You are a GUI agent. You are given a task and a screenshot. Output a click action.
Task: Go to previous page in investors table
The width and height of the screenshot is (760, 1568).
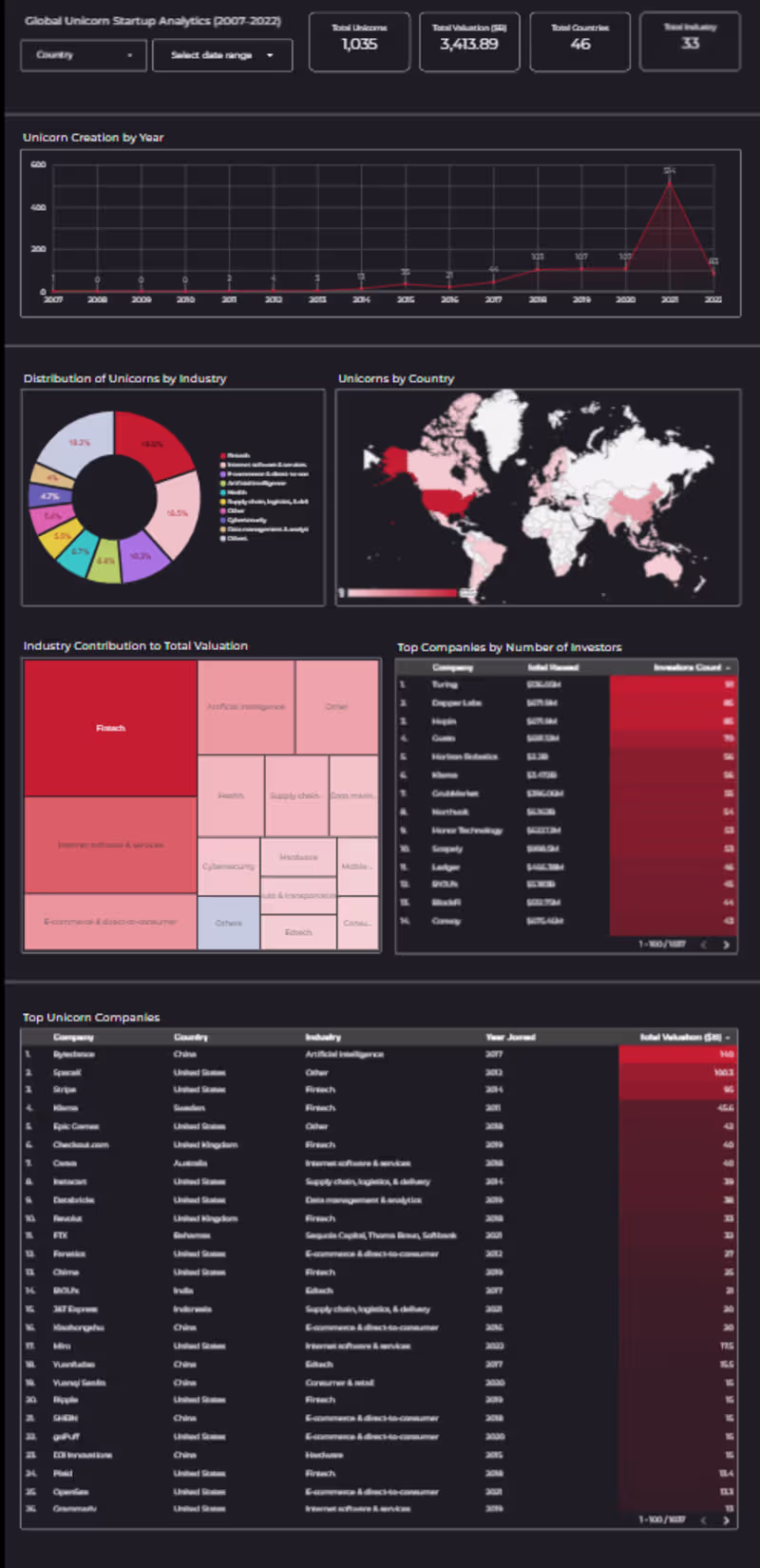704,945
